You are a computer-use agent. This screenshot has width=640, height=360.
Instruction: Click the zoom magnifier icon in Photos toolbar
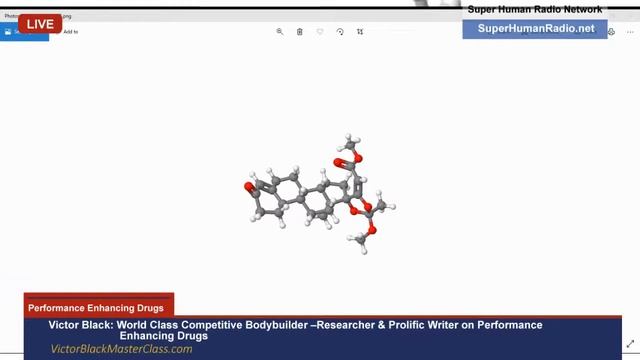[280, 32]
